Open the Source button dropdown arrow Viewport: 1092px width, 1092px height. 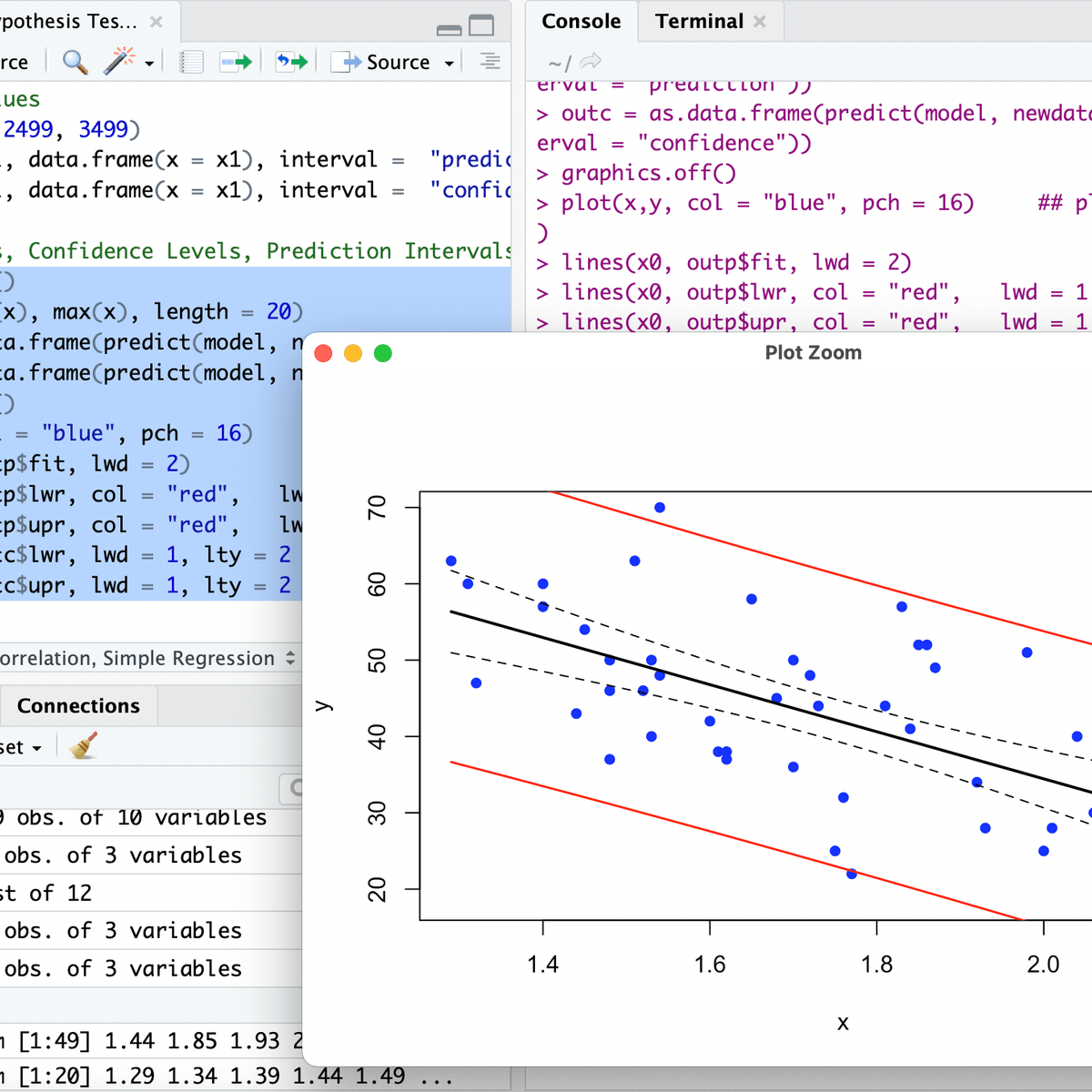pos(448,62)
